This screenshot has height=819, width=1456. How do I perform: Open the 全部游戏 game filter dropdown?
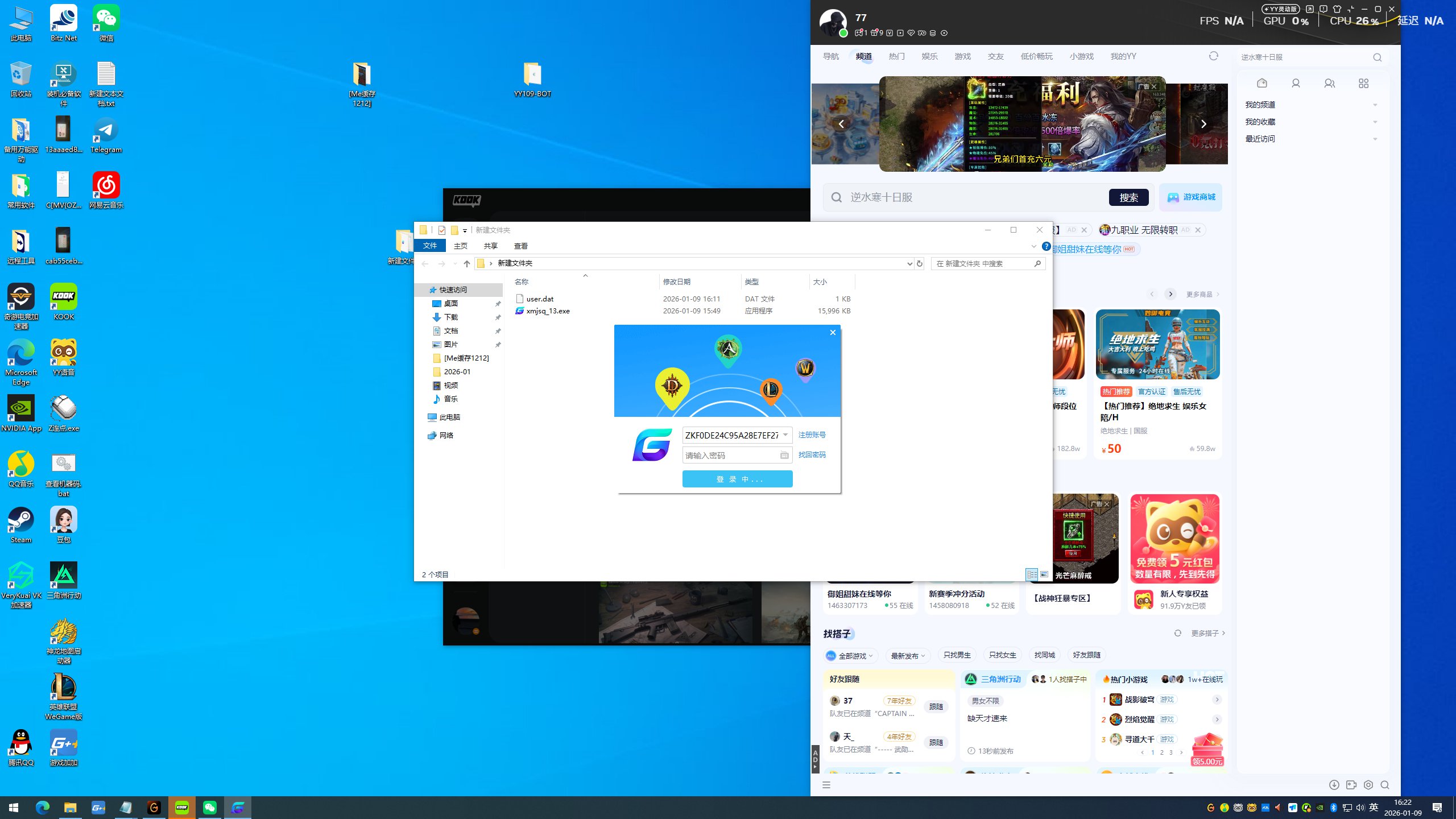851,656
